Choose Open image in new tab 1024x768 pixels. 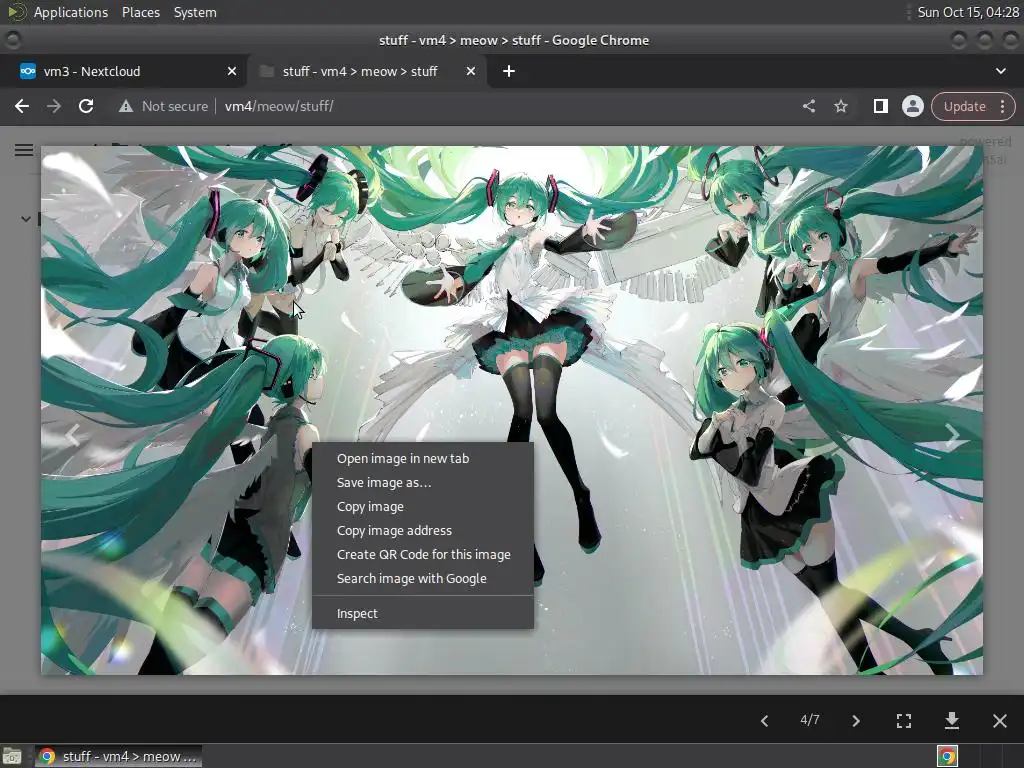(x=423, y=458)
